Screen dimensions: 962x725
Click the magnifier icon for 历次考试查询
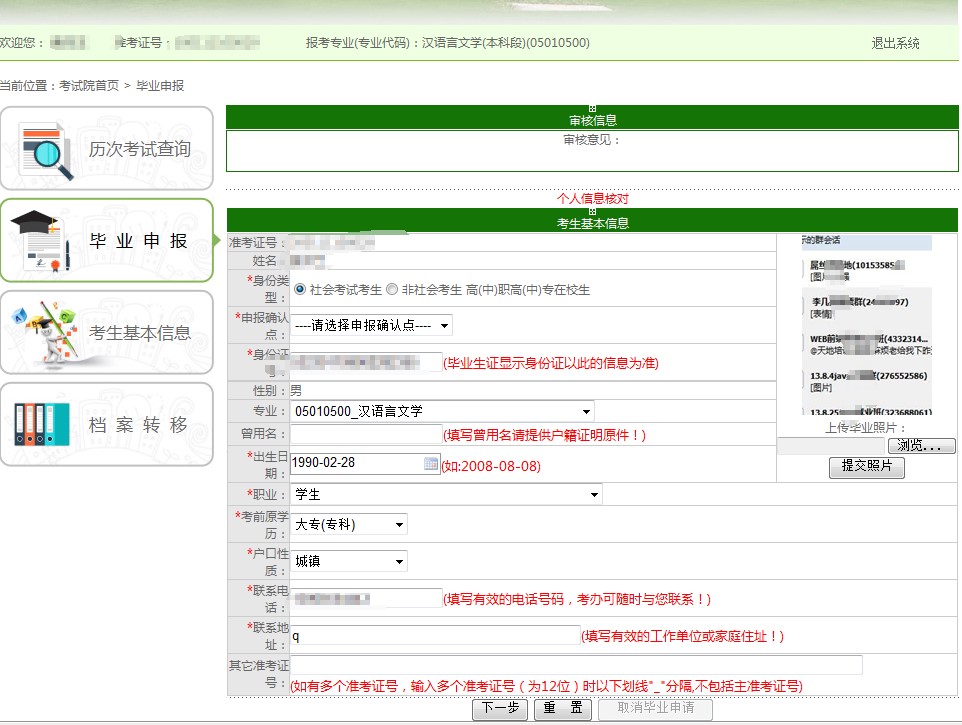(x=46, y=150)
